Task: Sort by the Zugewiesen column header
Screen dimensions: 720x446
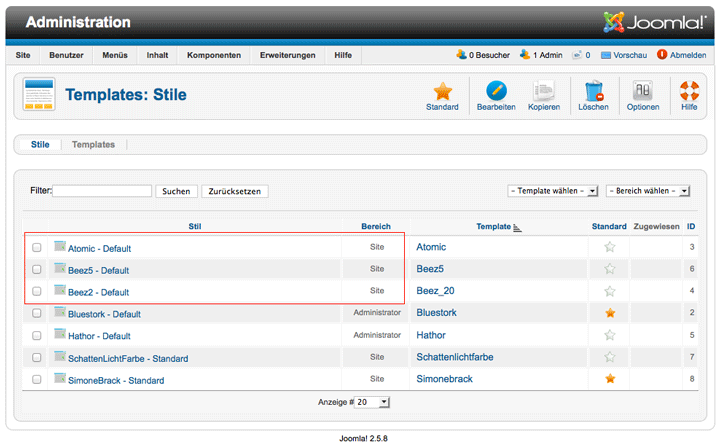Action: (x=656, y=226)
